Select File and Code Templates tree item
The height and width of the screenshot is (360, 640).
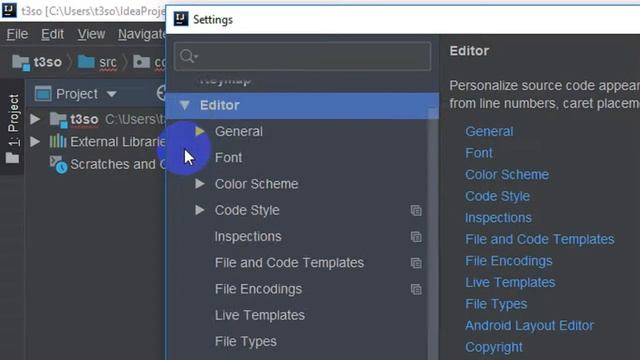pyautogui.click(x=289, y=262)
